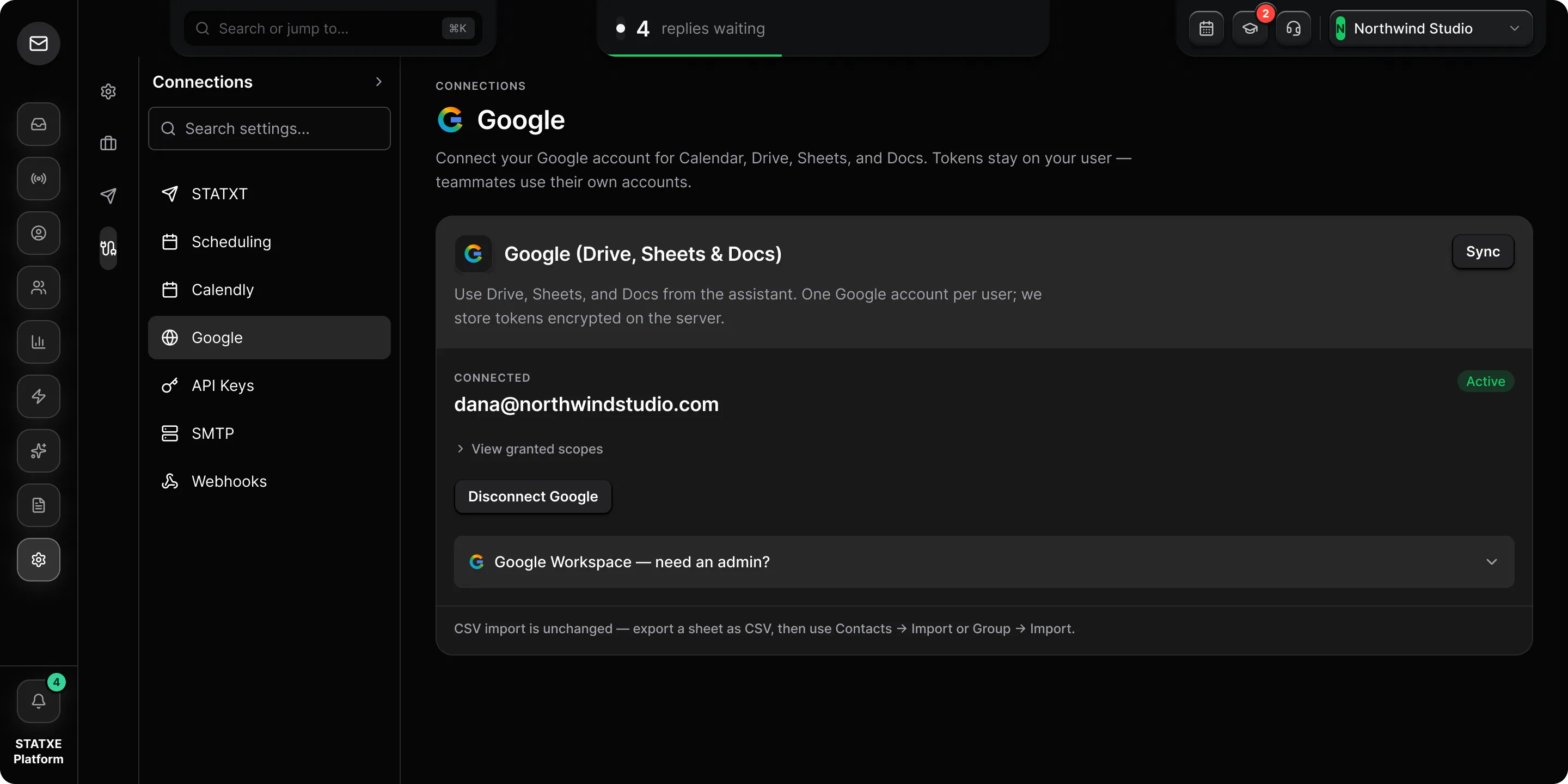
Task: Select the settings gear in main sidebar
Action: pos(38,560)
